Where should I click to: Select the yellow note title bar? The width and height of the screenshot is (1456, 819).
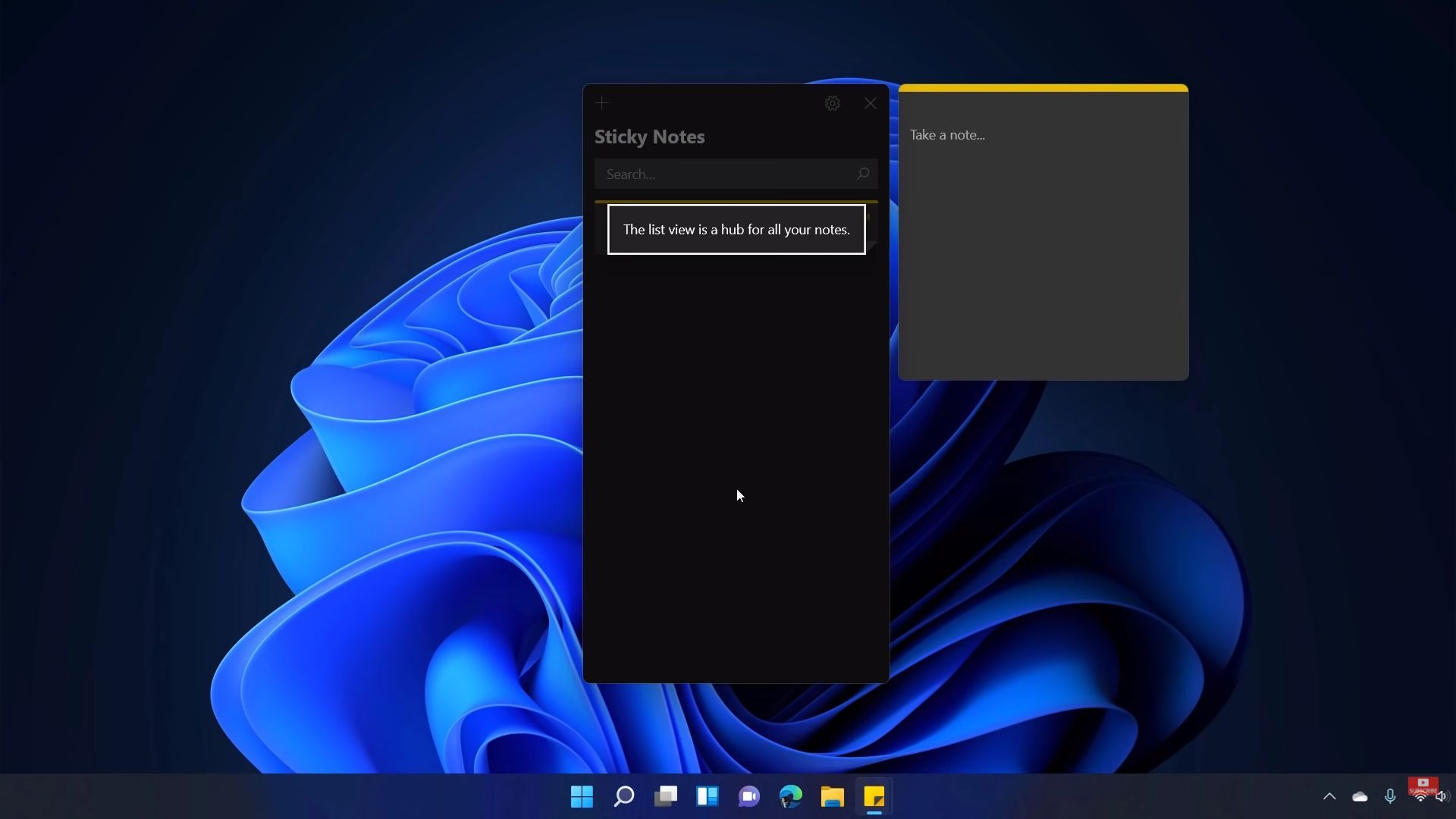[x=1043, y=88]
